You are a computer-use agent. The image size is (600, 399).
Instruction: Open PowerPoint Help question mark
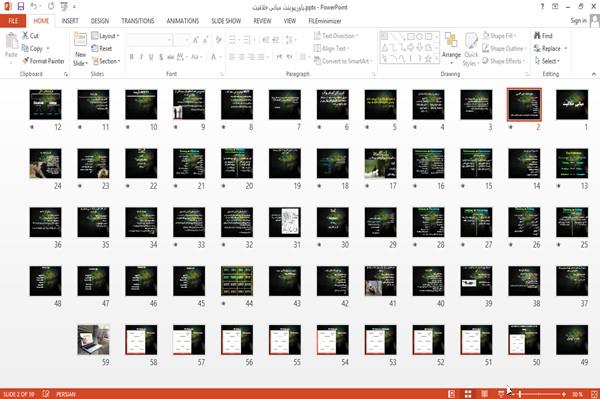[x=542, y=7]
